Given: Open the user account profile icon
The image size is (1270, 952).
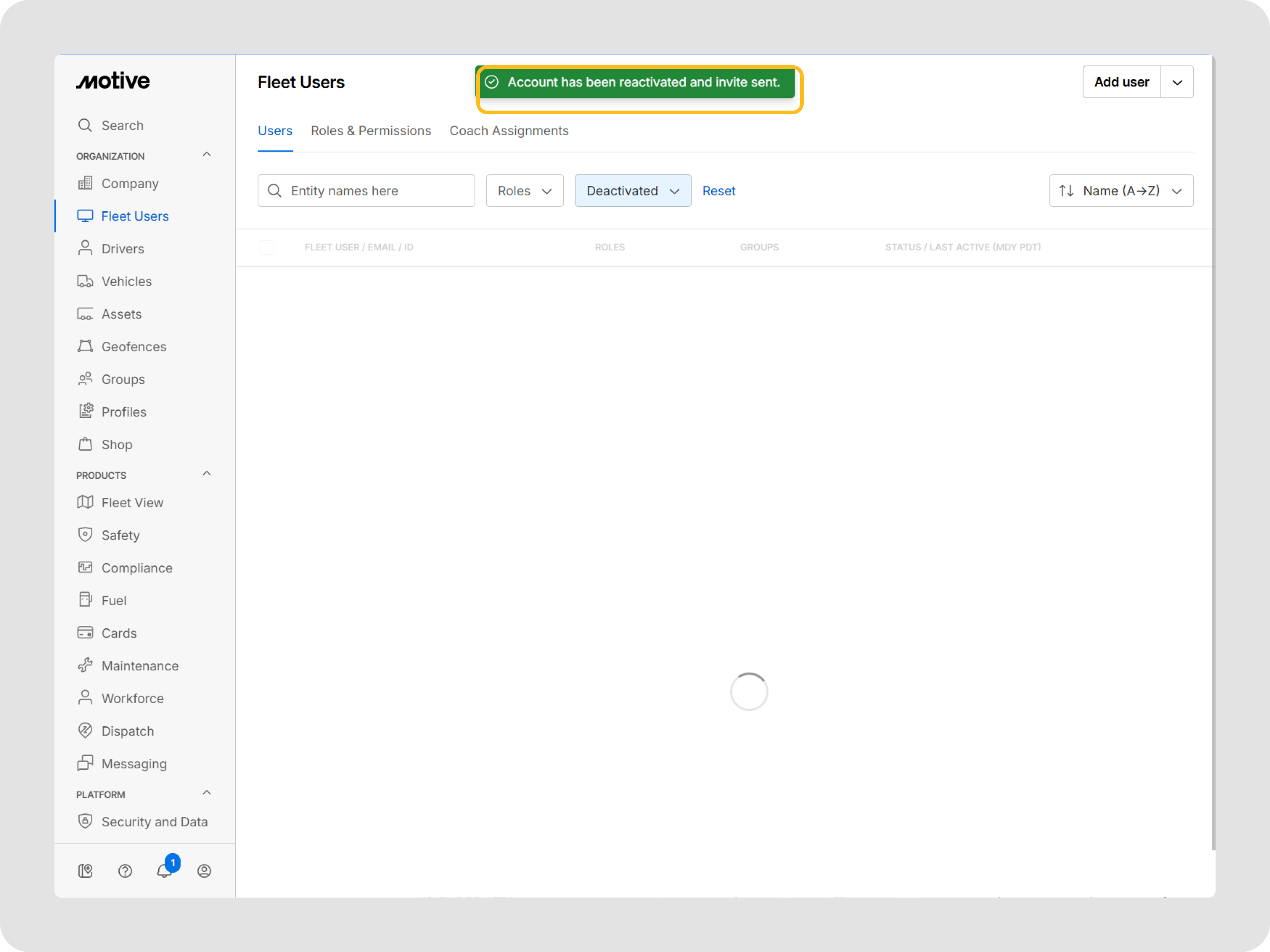Looking at the screenshot, I should [204, 870].
